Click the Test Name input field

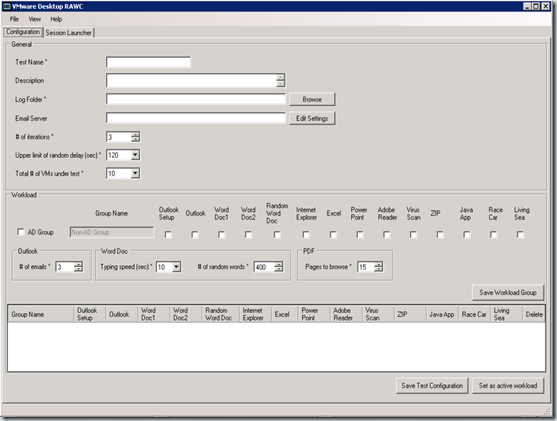click(148, 62)
